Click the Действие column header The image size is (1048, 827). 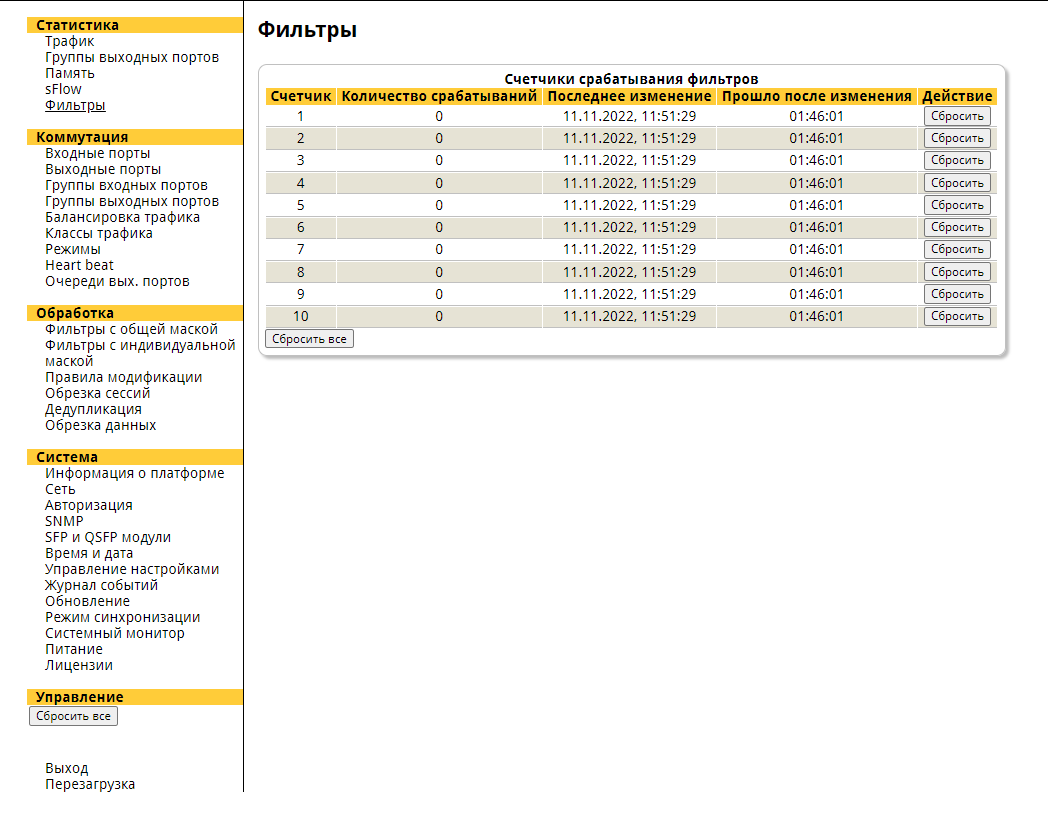[x=957, y=96]
